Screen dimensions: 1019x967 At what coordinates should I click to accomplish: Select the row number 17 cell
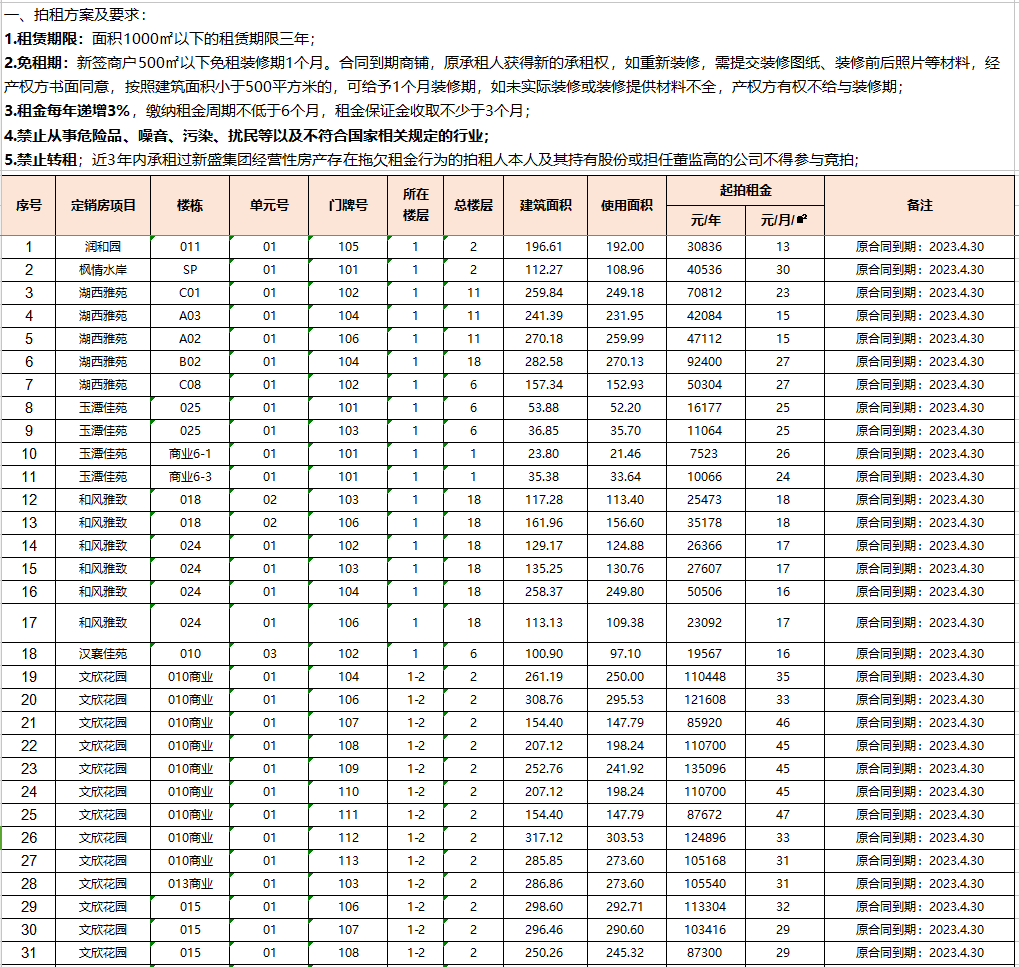point(29,622)
